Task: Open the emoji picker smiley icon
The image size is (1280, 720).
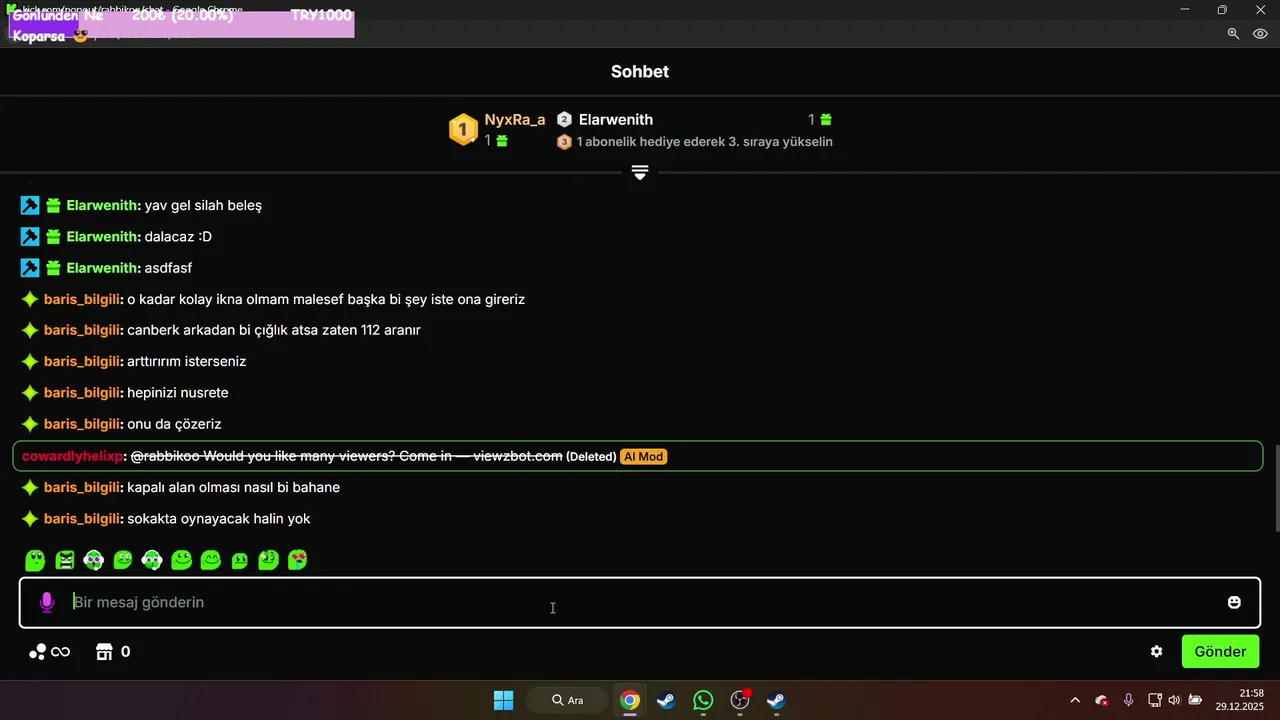Action: (1234, 602)
